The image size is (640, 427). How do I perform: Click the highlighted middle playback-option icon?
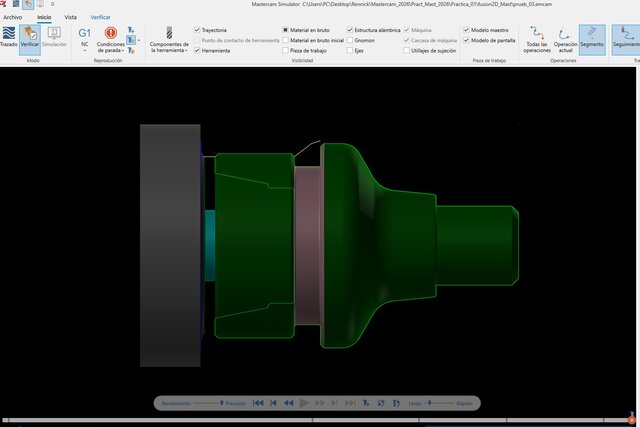point(131,40)
